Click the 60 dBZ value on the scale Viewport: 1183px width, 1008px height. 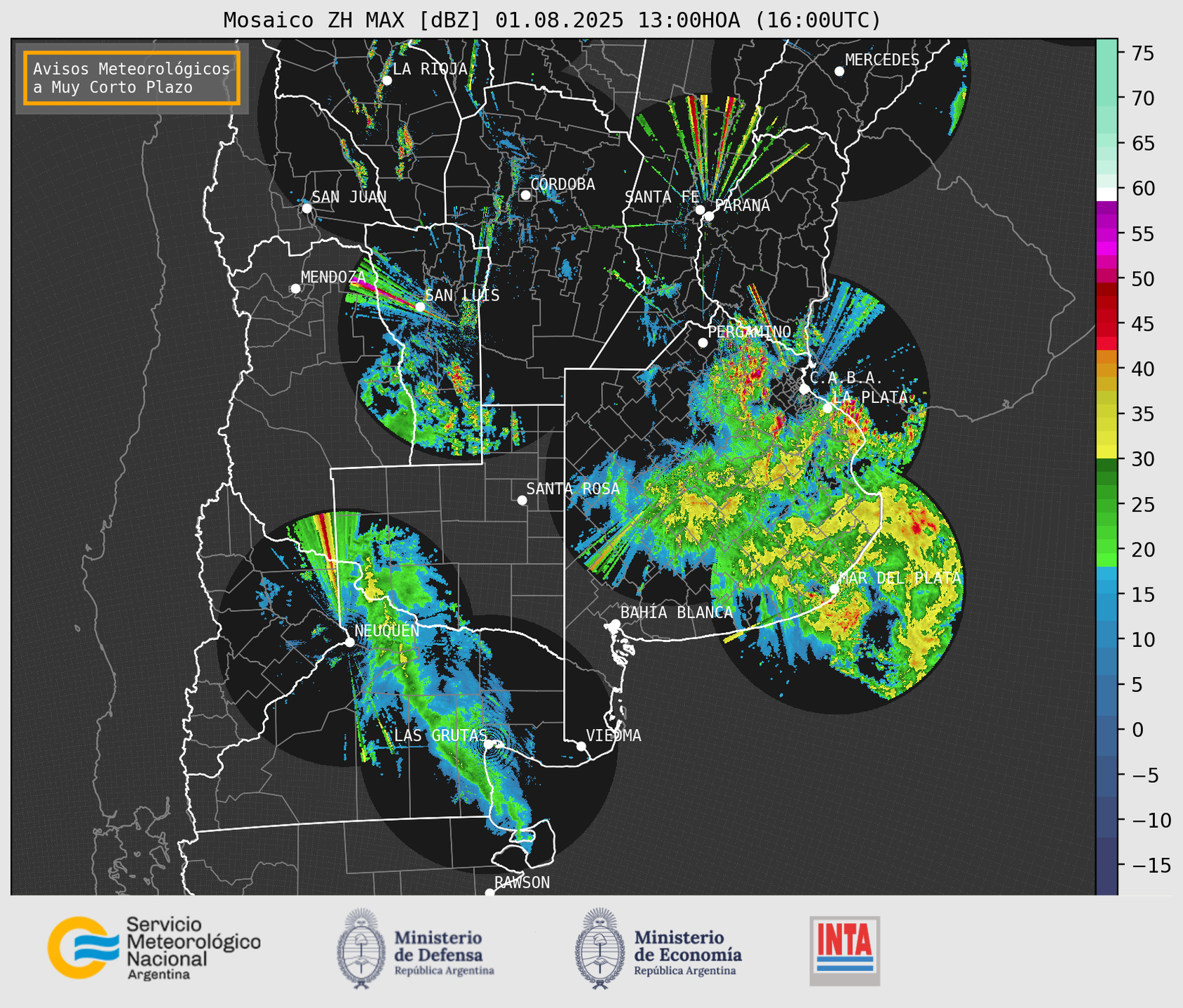pyautogui.click(x=1142, y=189)
